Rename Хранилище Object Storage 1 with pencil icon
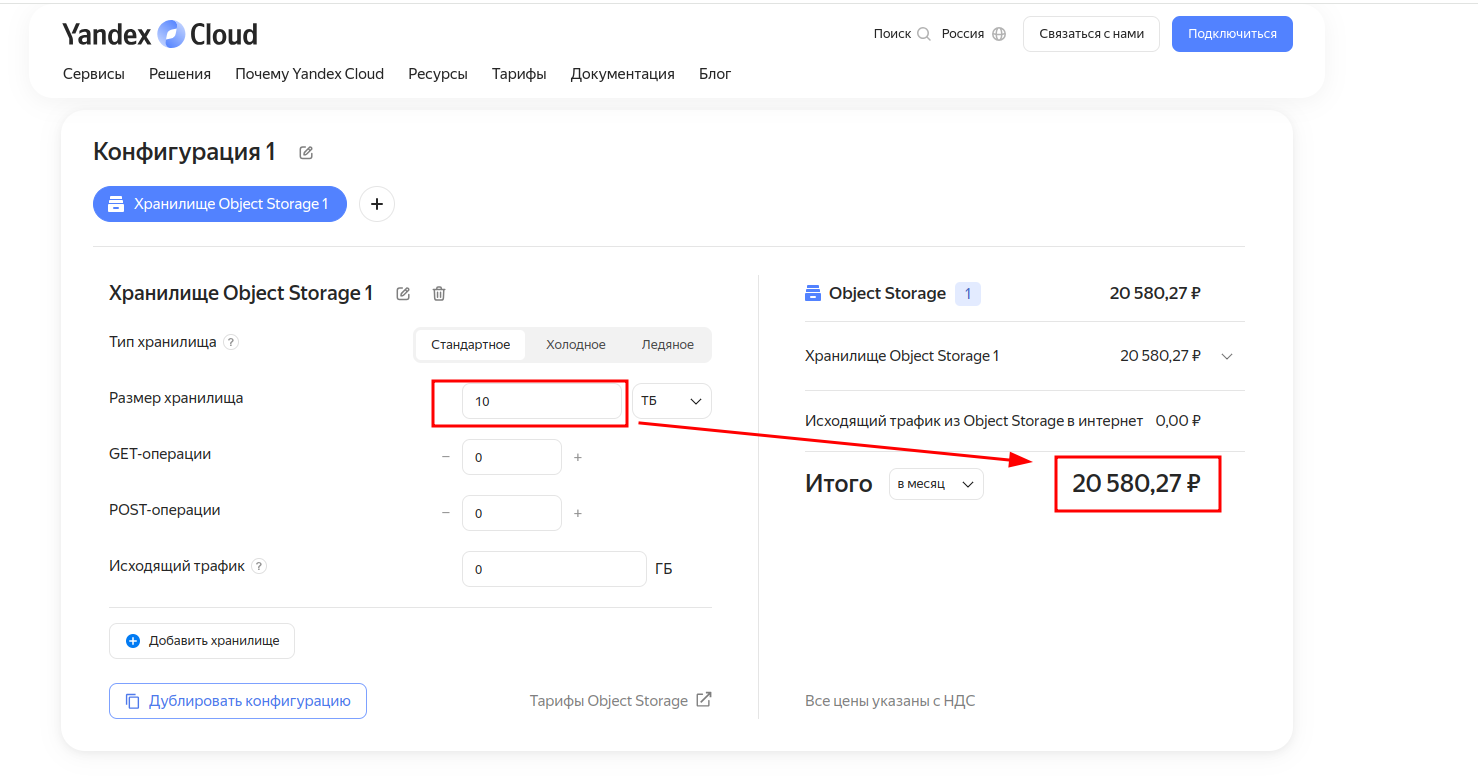This screenshot has width=1478, height=778. point(403,293)
